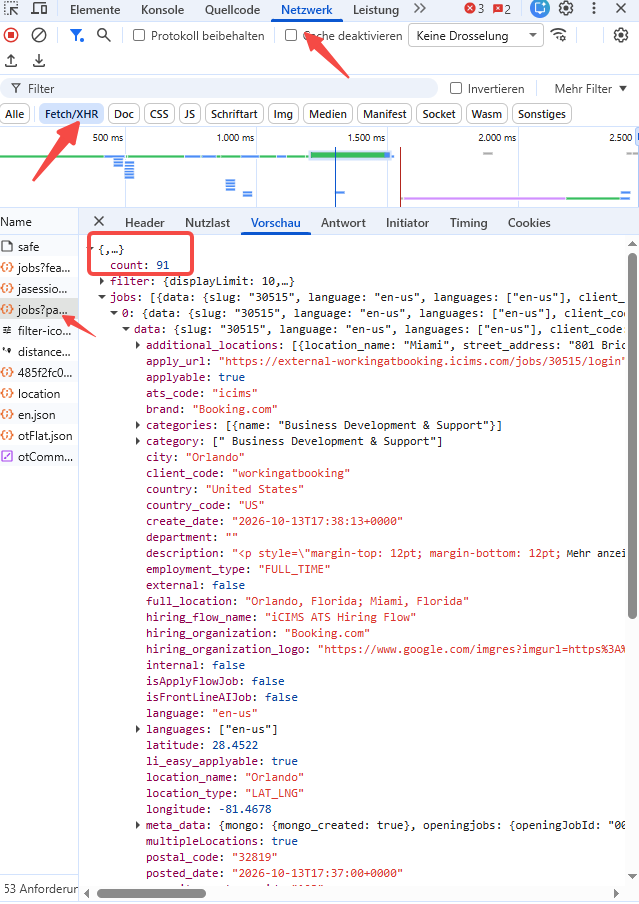Export HAR file download icon
The height and width of the screenshot is (904, 639).
tap(39, 61)
